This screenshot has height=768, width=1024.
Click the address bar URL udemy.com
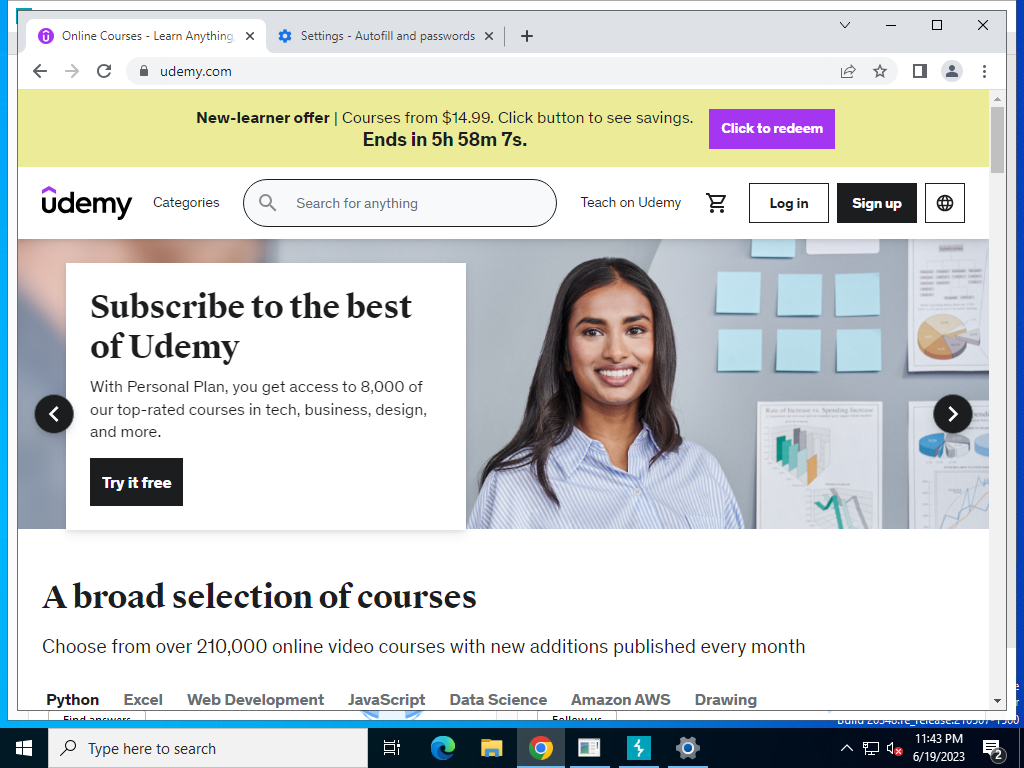coord(195,71)
